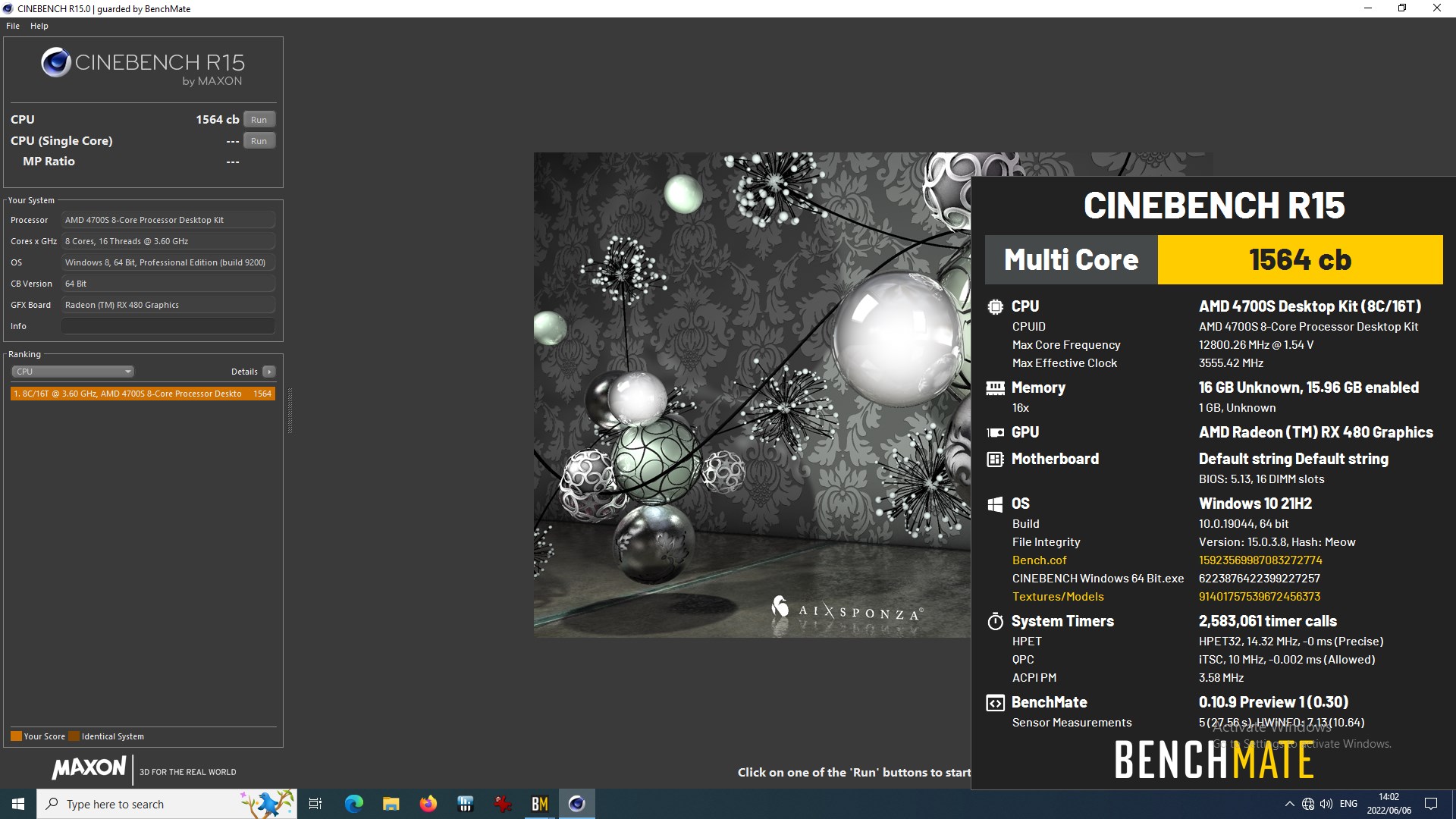
Task: Switch ENG input language
Action: tap(1349, 804)
